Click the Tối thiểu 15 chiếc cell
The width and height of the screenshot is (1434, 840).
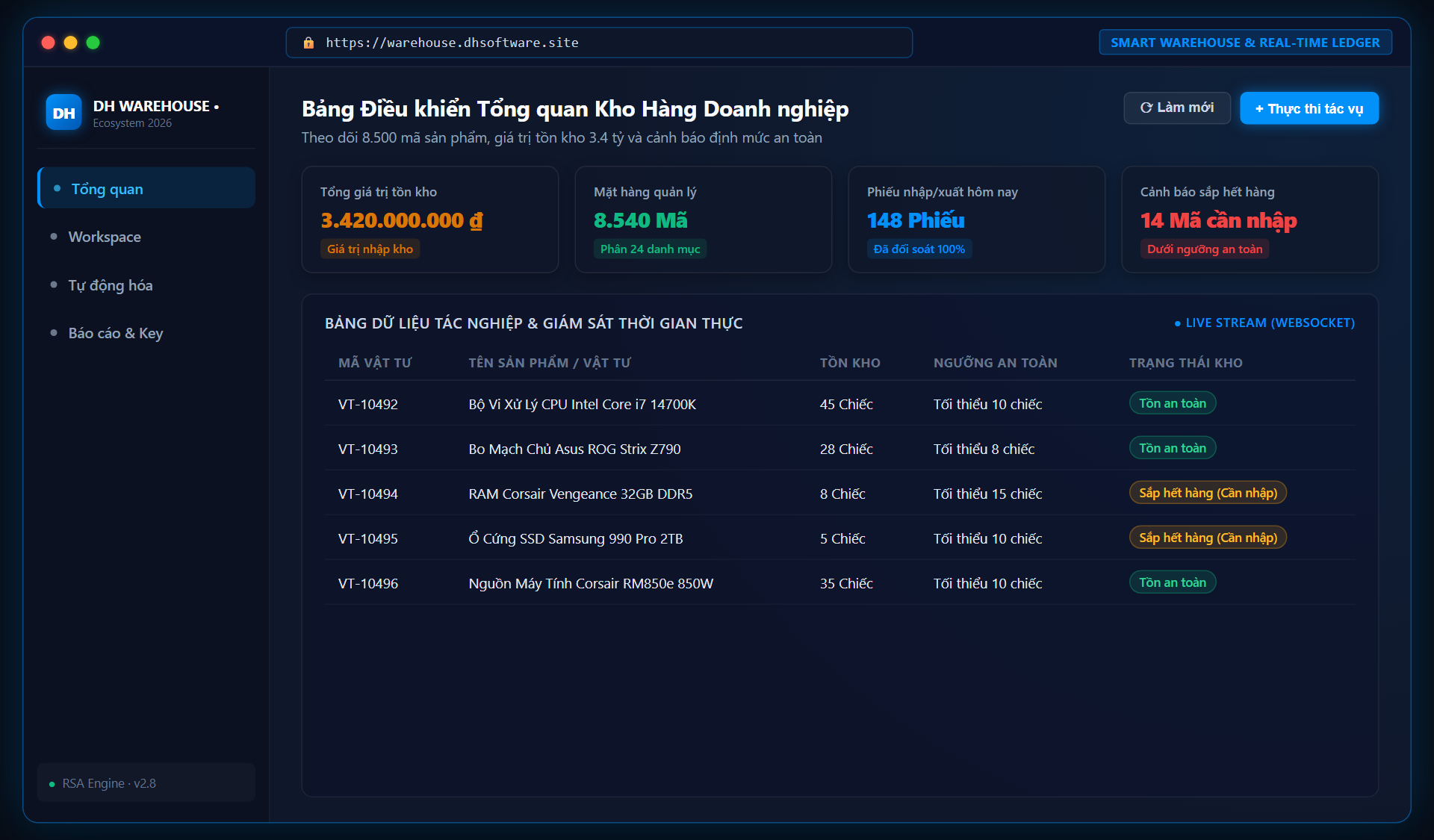[987, 494]
